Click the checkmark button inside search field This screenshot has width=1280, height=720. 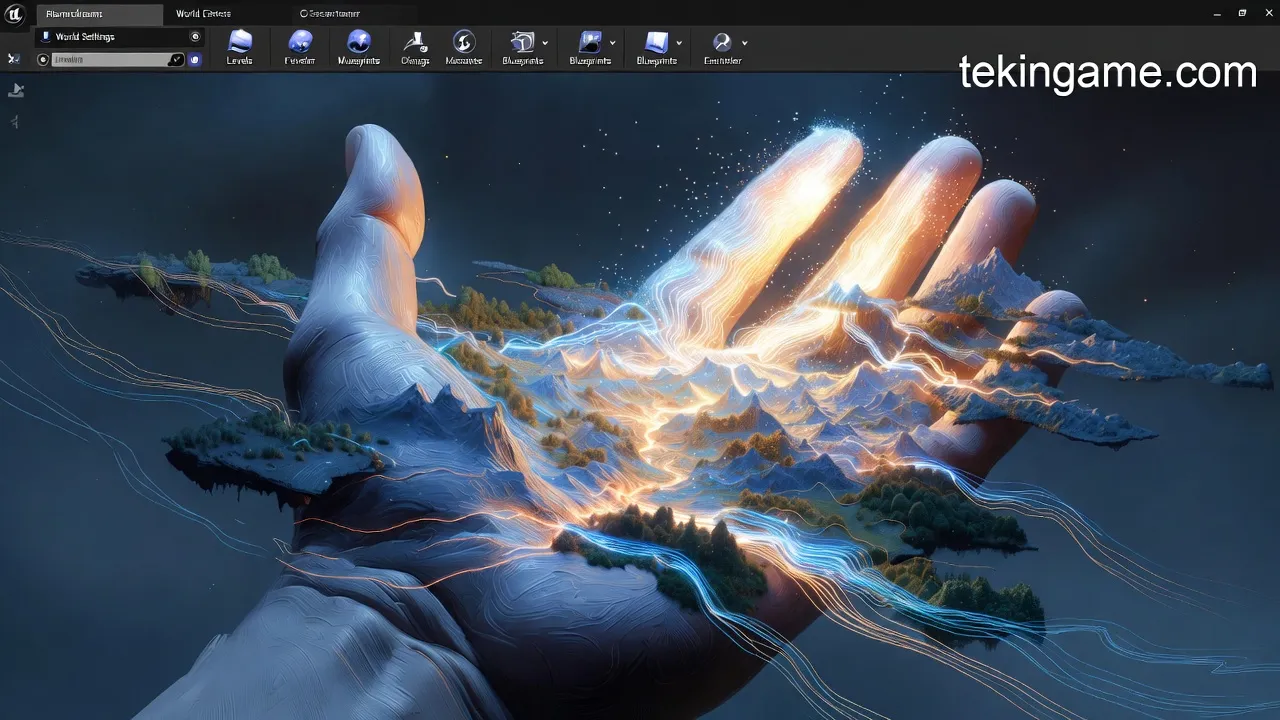pyautogui.click(x=176, y=60)
